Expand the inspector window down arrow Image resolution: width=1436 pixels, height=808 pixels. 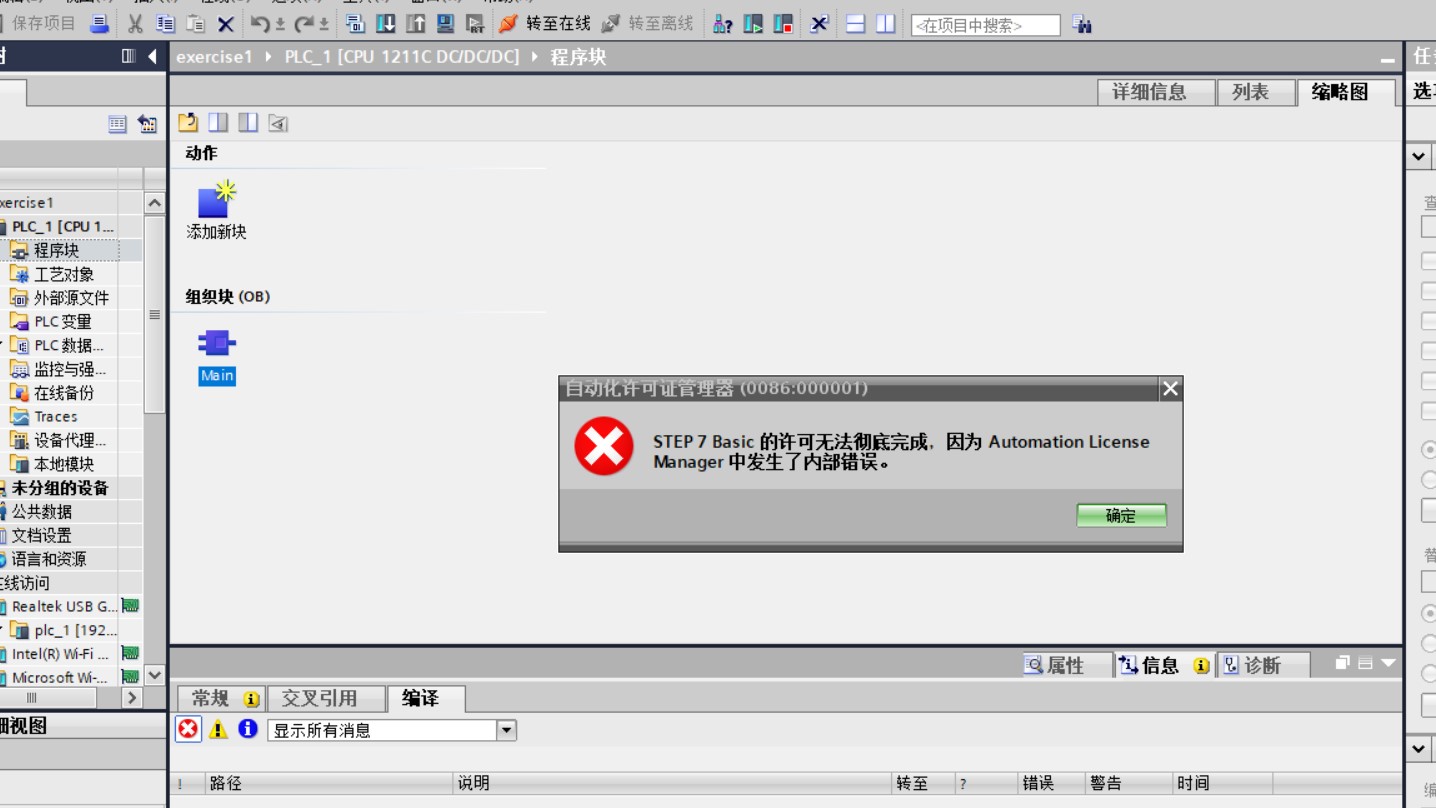coord(1388,663)
